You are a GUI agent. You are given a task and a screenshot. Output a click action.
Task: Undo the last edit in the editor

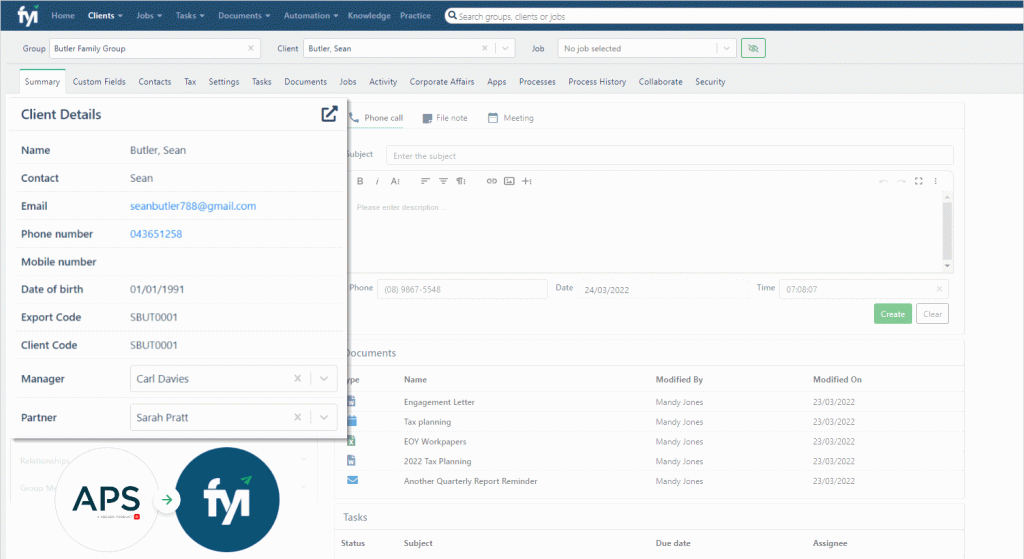(x=883, y=181)
